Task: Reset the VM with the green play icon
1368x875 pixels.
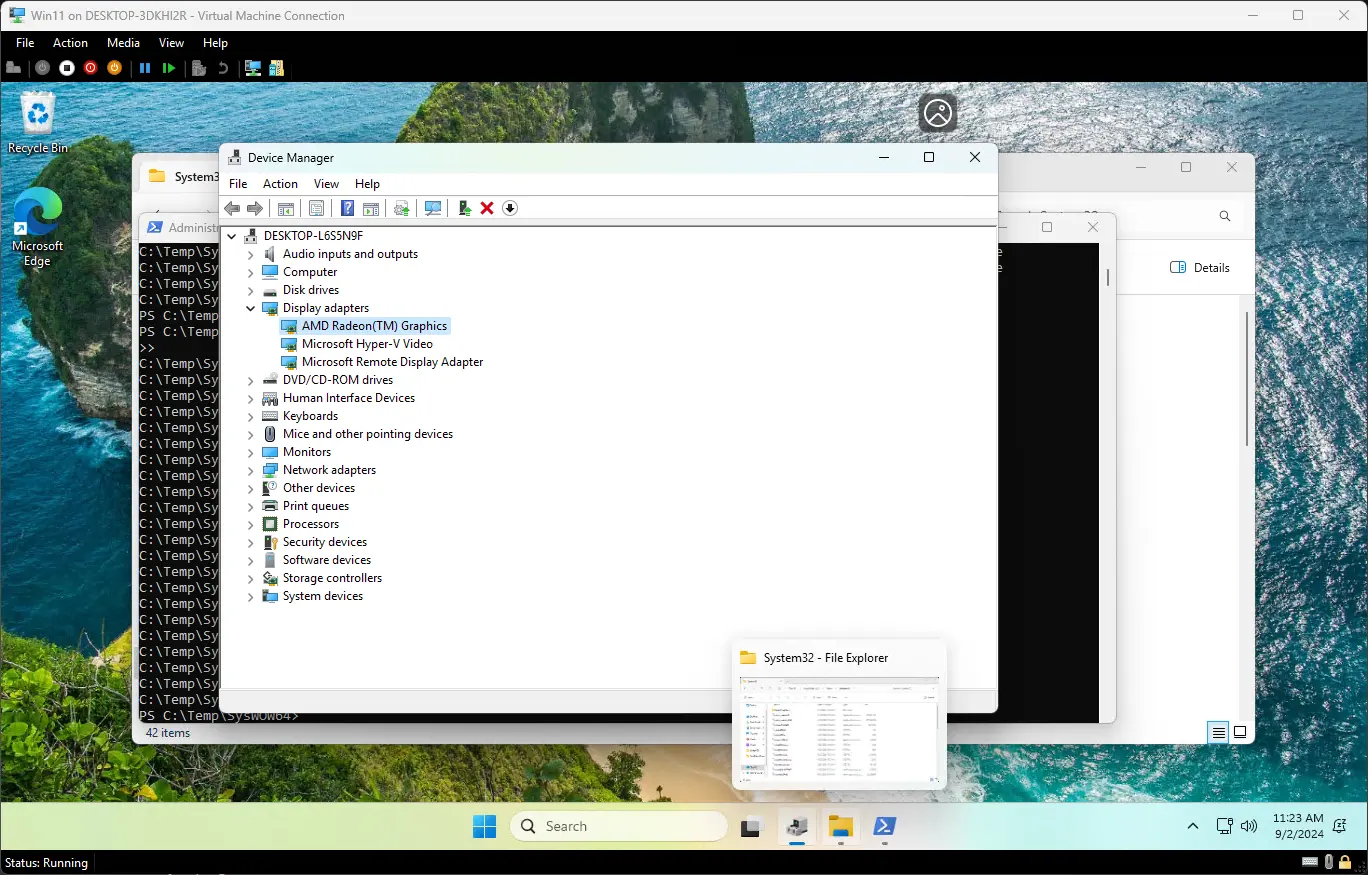Action: pyautogui.click(x=169, y=68)
